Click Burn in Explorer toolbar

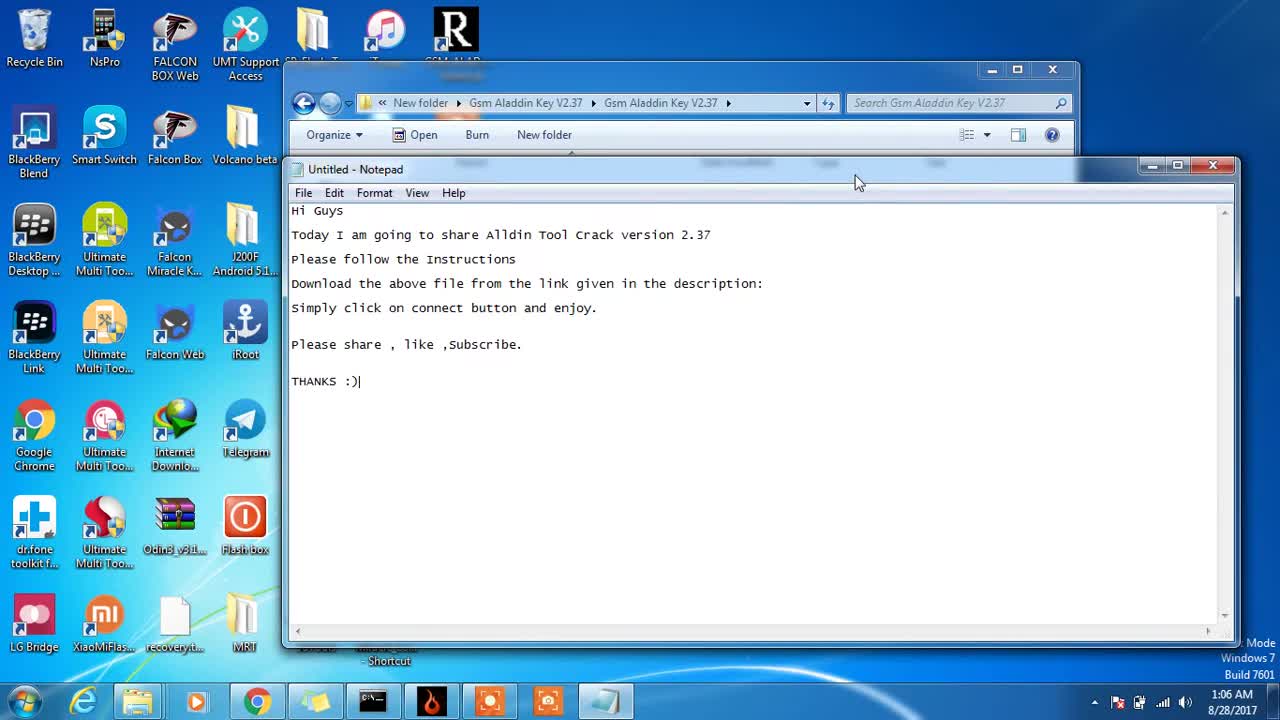pos(477,135)
